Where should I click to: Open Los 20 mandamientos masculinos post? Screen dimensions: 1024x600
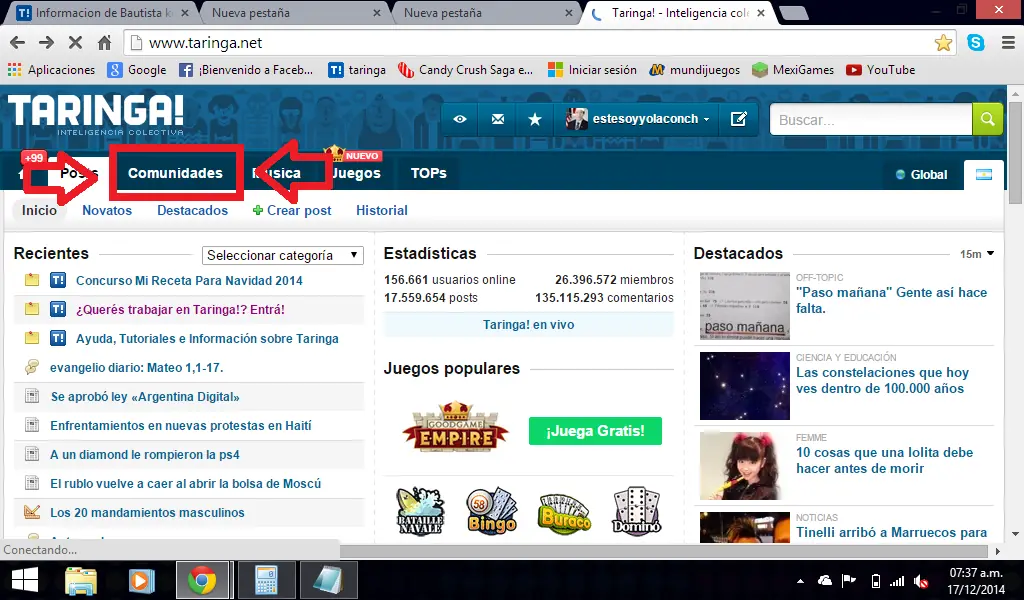click(x=147, y=513)
